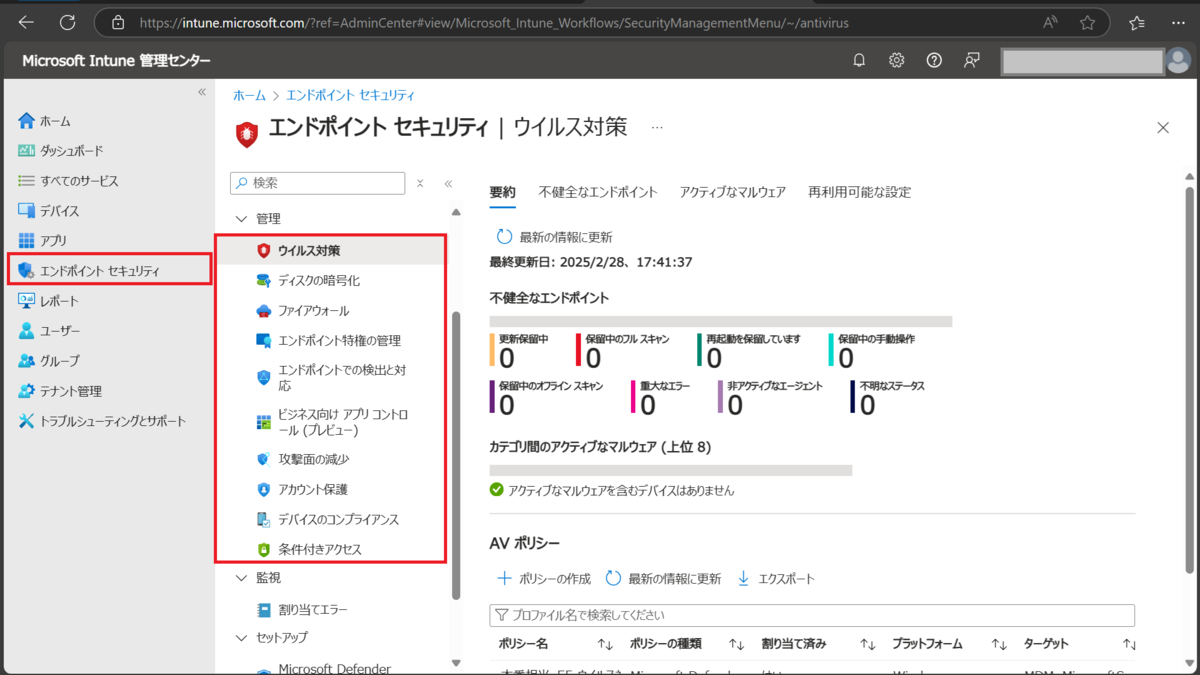This screenshot has height=675, width=1200.
Task: Sort by 割り当て済み column arrows
Action: [868, 645]
